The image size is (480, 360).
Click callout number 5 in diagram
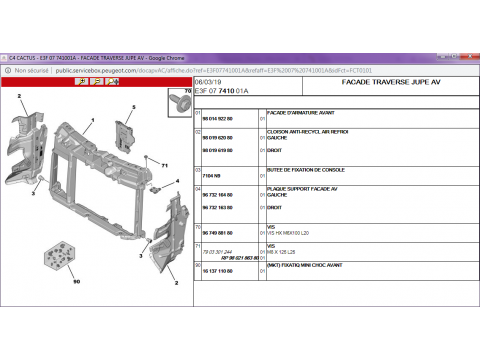pyautogui.click(x=134, y=107)
